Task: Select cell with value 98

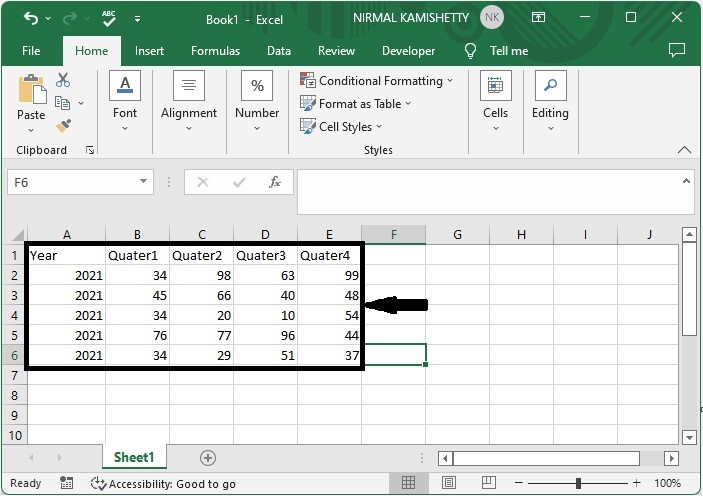Action: pyautogui.click(x=202, y=275)
